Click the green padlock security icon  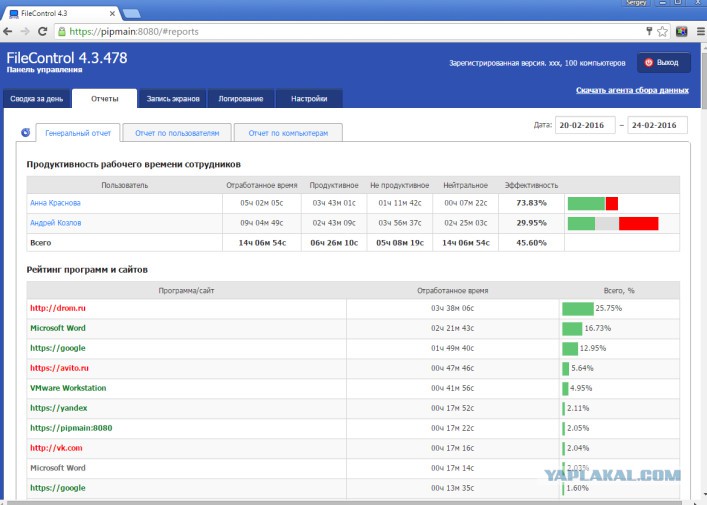pyautogui.click(x=62, y=32)
